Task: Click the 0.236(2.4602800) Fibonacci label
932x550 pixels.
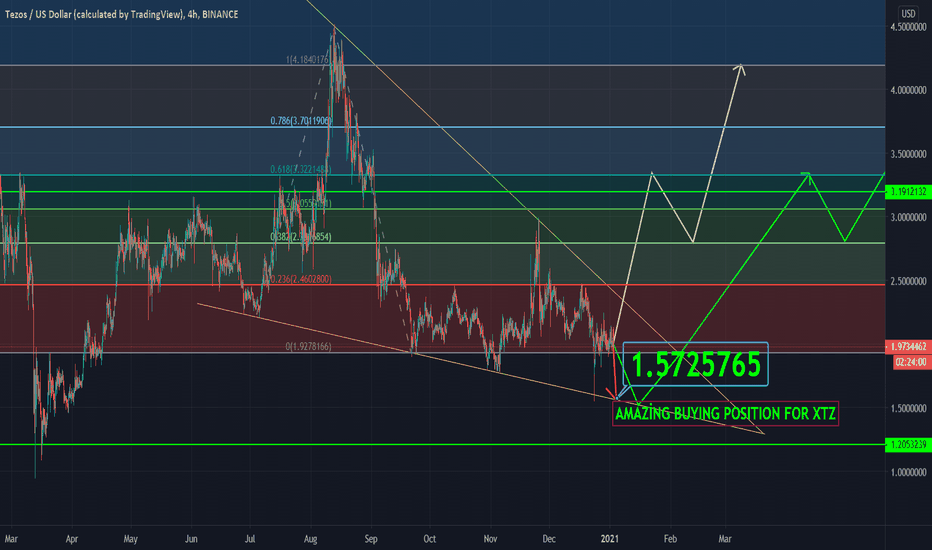Action: [301, 279]
